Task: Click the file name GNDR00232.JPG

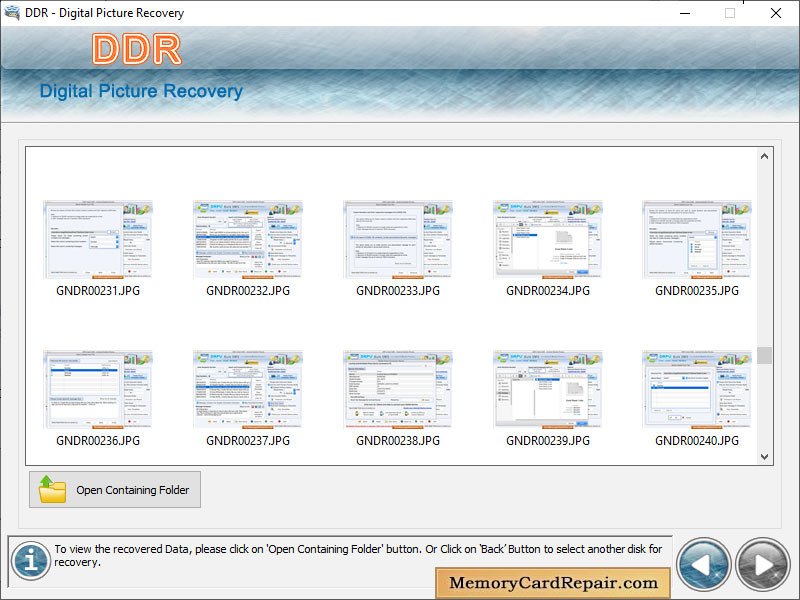Action: 248,291
